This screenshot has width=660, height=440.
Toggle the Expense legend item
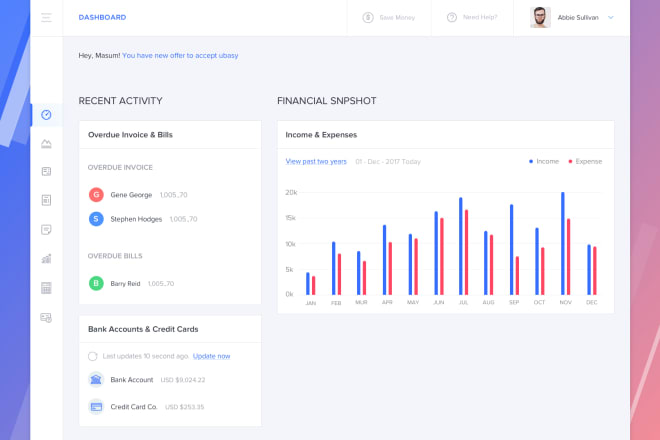[585, 161]
